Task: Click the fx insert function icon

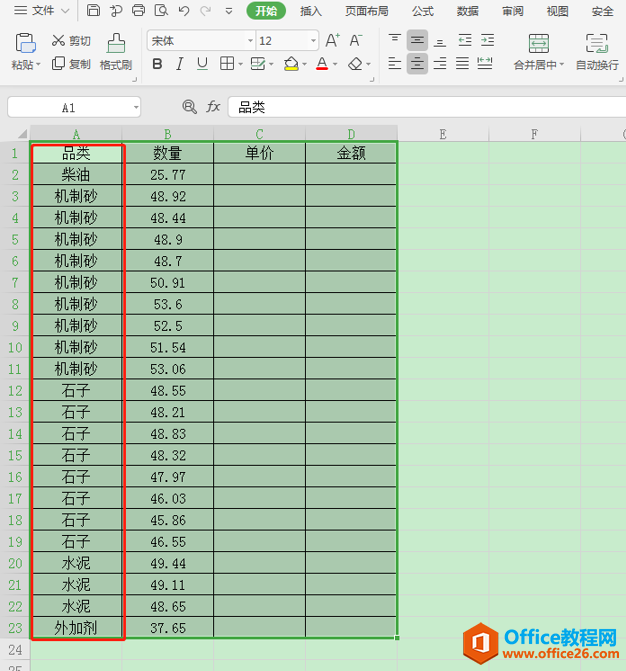Action: tap(213, 106)
